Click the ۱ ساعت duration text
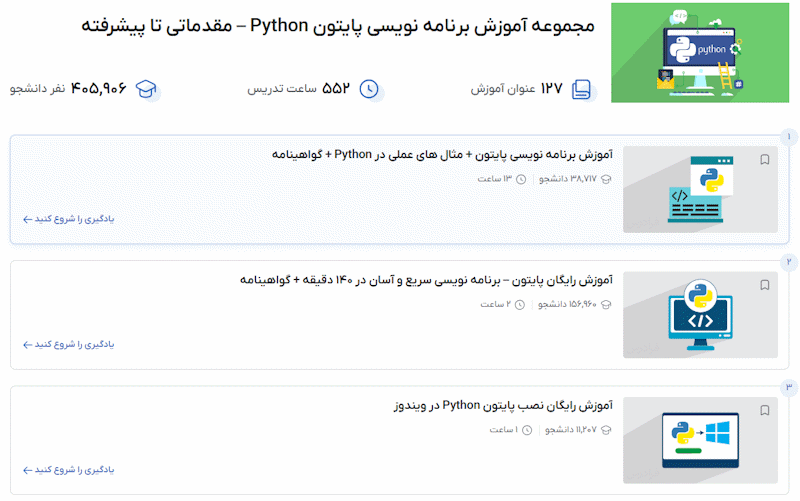Image resolution: width=800 pixels, height=501 pixels. point(504,430)
